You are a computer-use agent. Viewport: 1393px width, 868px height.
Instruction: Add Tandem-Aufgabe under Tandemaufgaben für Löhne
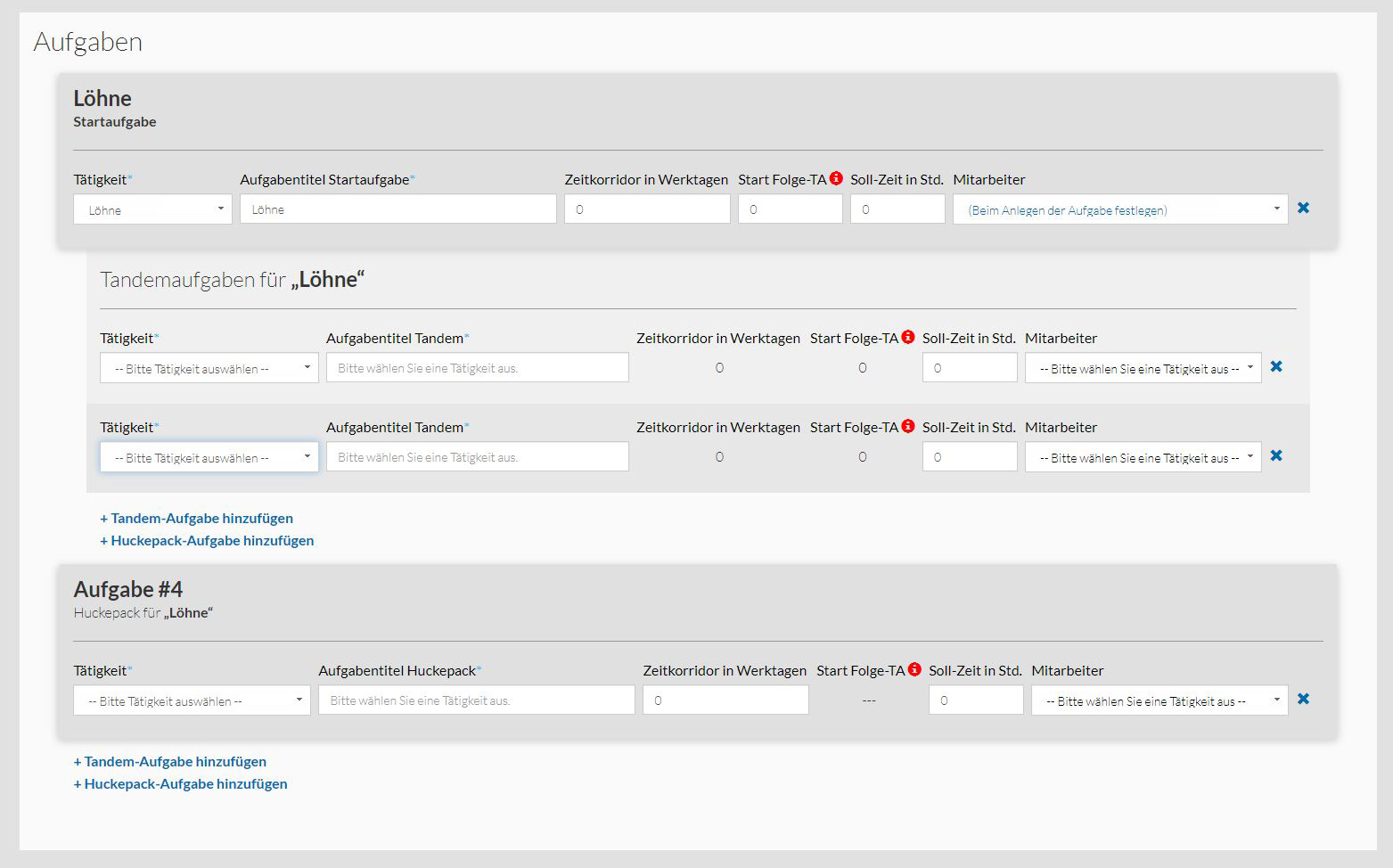click(196, 518)
